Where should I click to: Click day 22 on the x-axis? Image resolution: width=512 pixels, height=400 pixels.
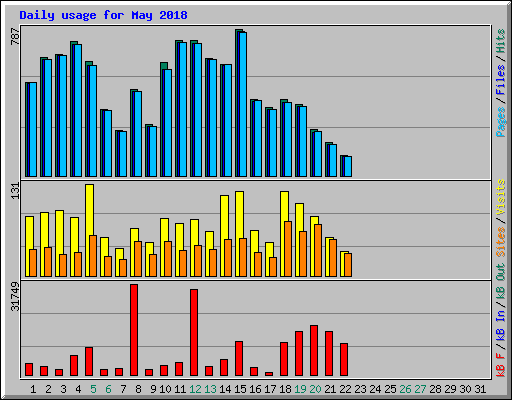pos(345,389)
